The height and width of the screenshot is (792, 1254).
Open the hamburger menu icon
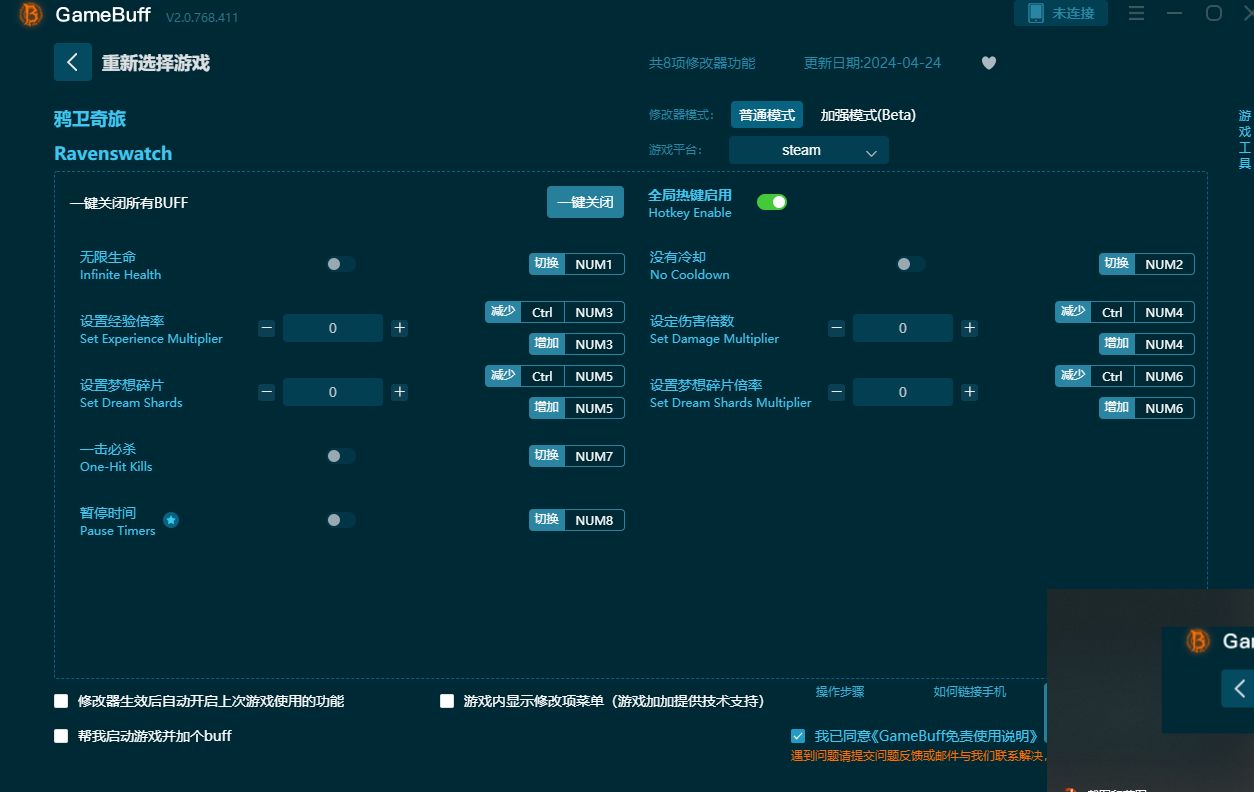coord(1137,13)
